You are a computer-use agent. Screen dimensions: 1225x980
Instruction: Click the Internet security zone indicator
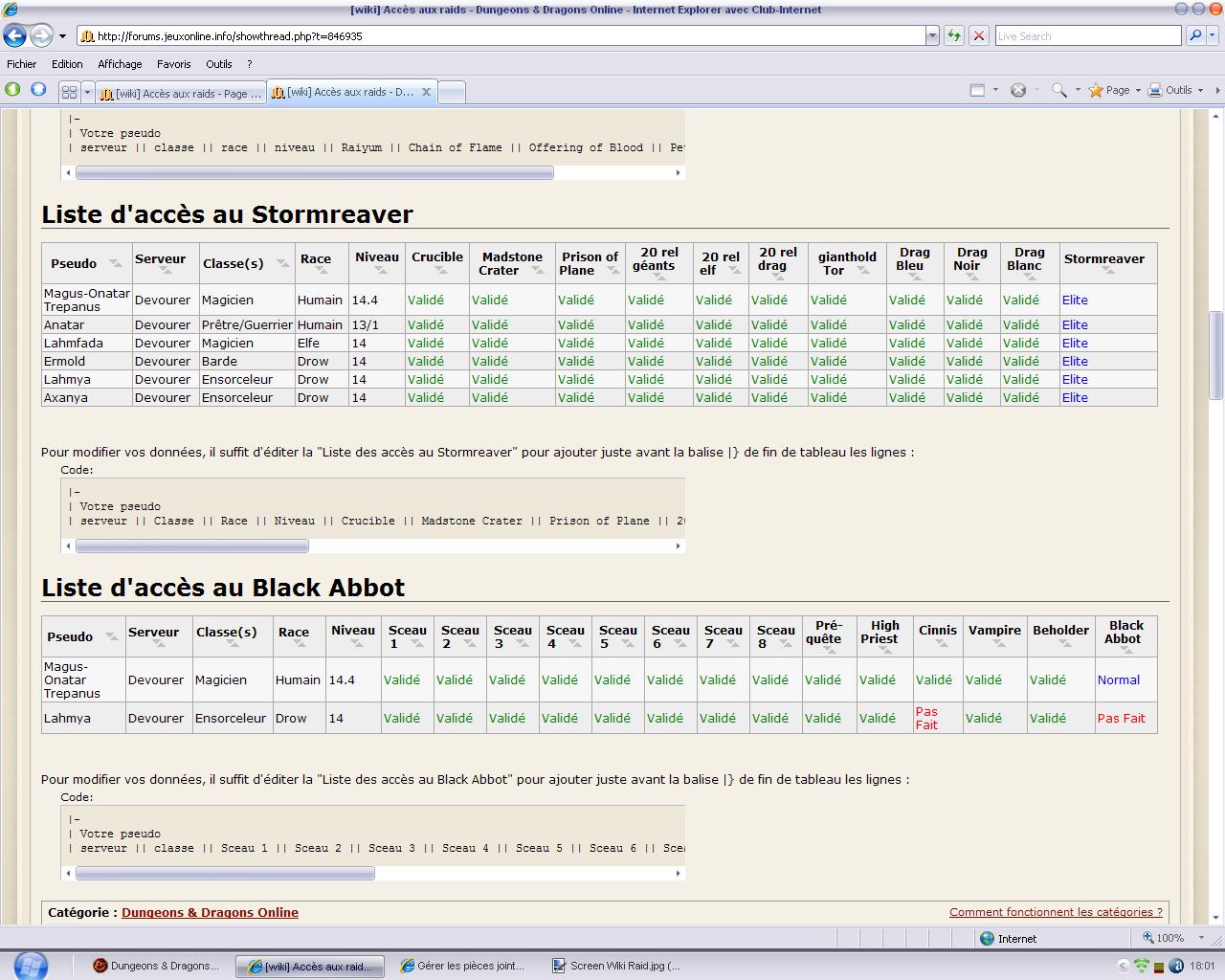(1009, 938)
